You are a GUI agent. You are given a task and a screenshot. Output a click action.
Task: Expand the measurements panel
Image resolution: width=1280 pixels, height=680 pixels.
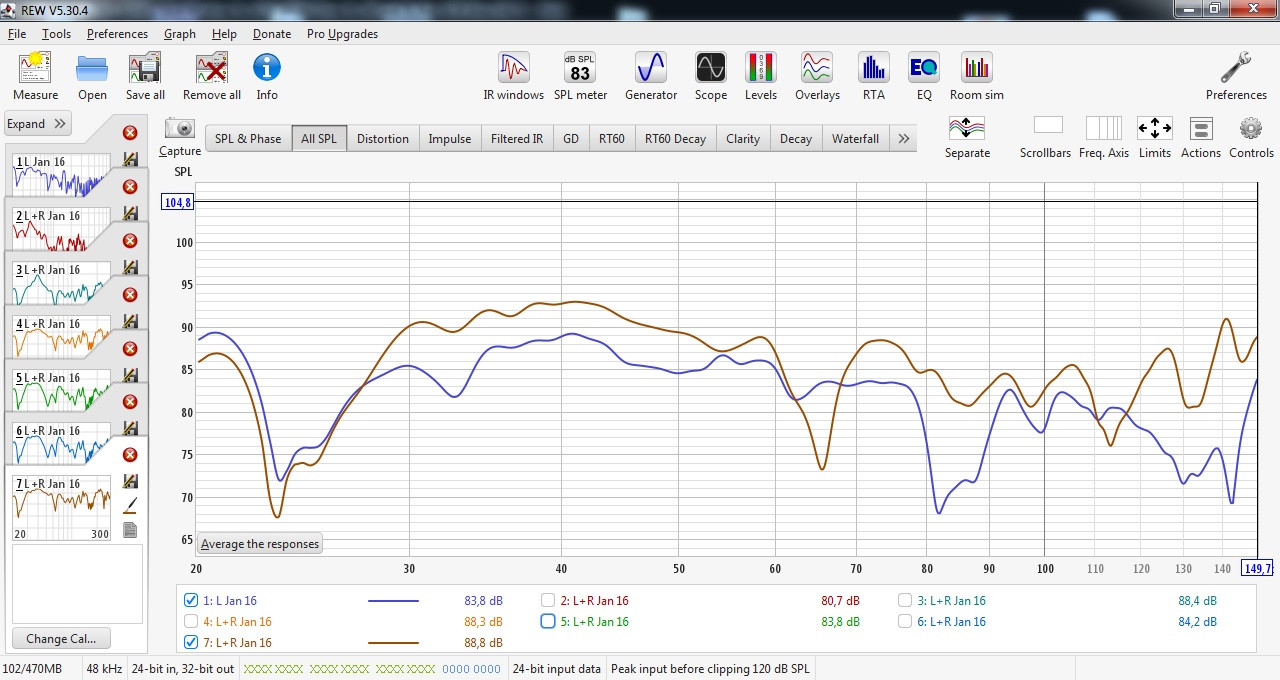point(37,124)
